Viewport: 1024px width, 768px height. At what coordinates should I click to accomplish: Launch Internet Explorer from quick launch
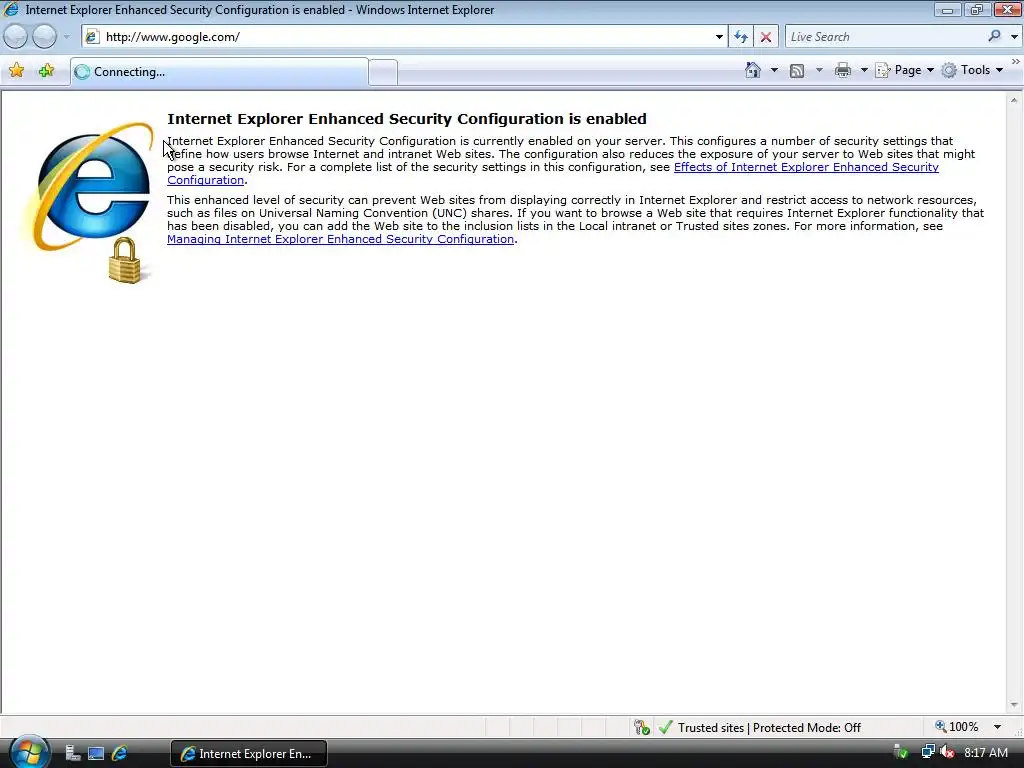pos(120,754)
